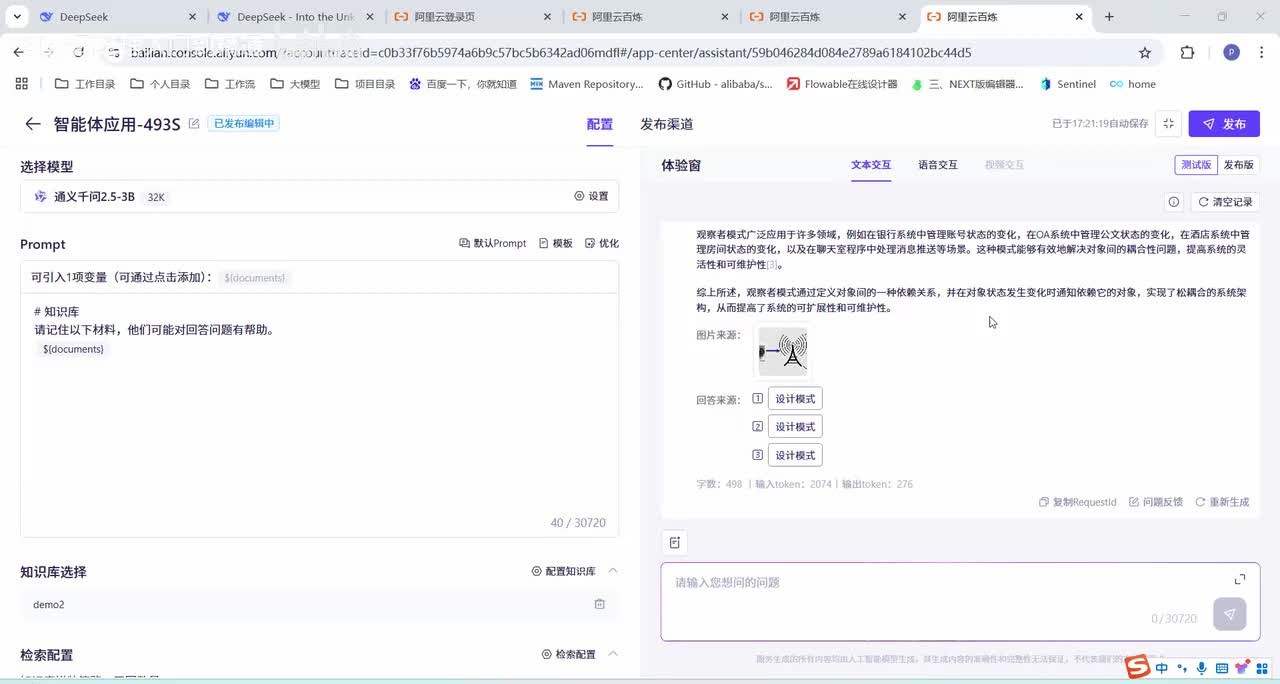Click the 优化 prompt optimize button
1280x684 pixels.
(x=602, y=243)
